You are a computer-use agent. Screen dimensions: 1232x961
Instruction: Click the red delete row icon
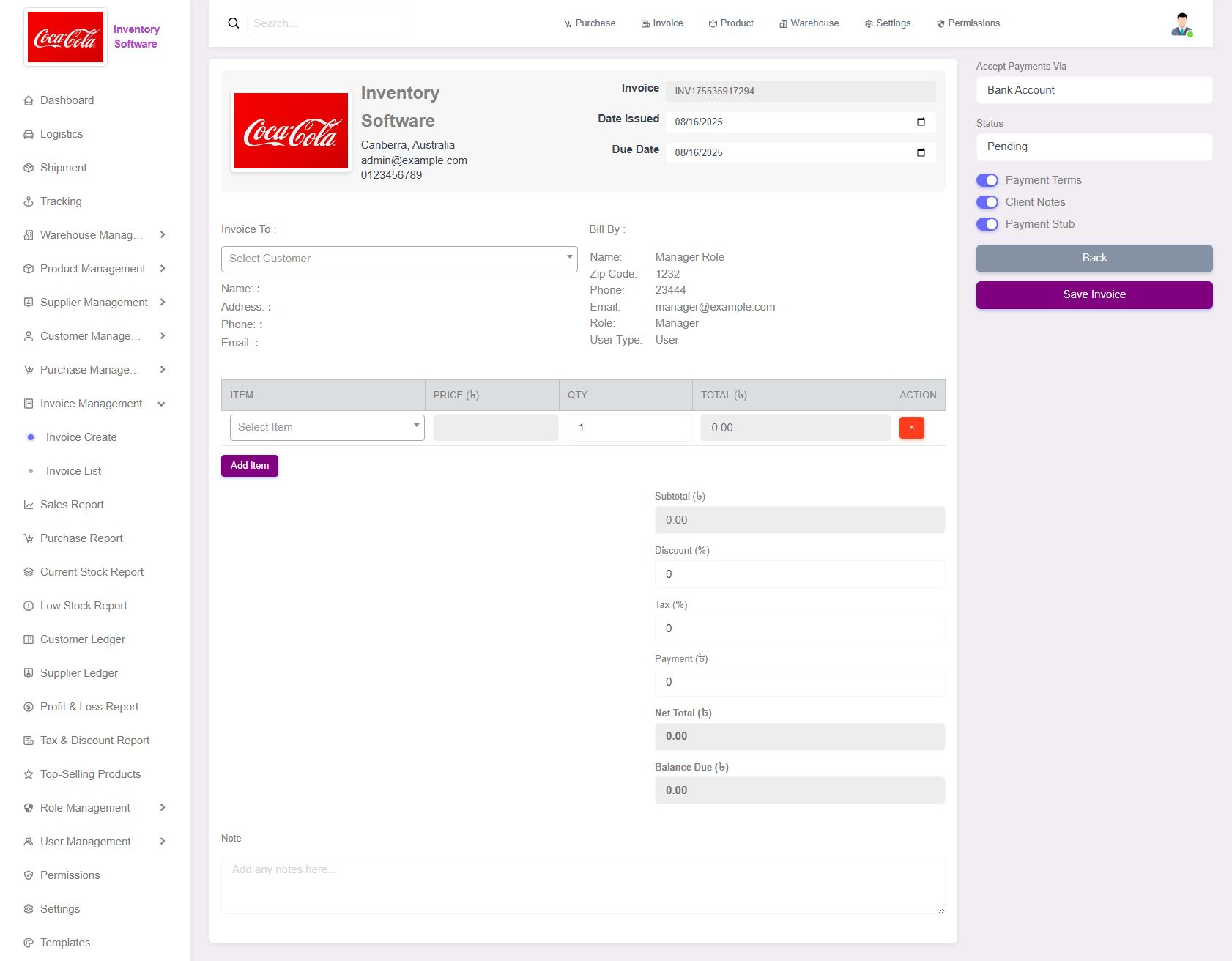point(911,428)
